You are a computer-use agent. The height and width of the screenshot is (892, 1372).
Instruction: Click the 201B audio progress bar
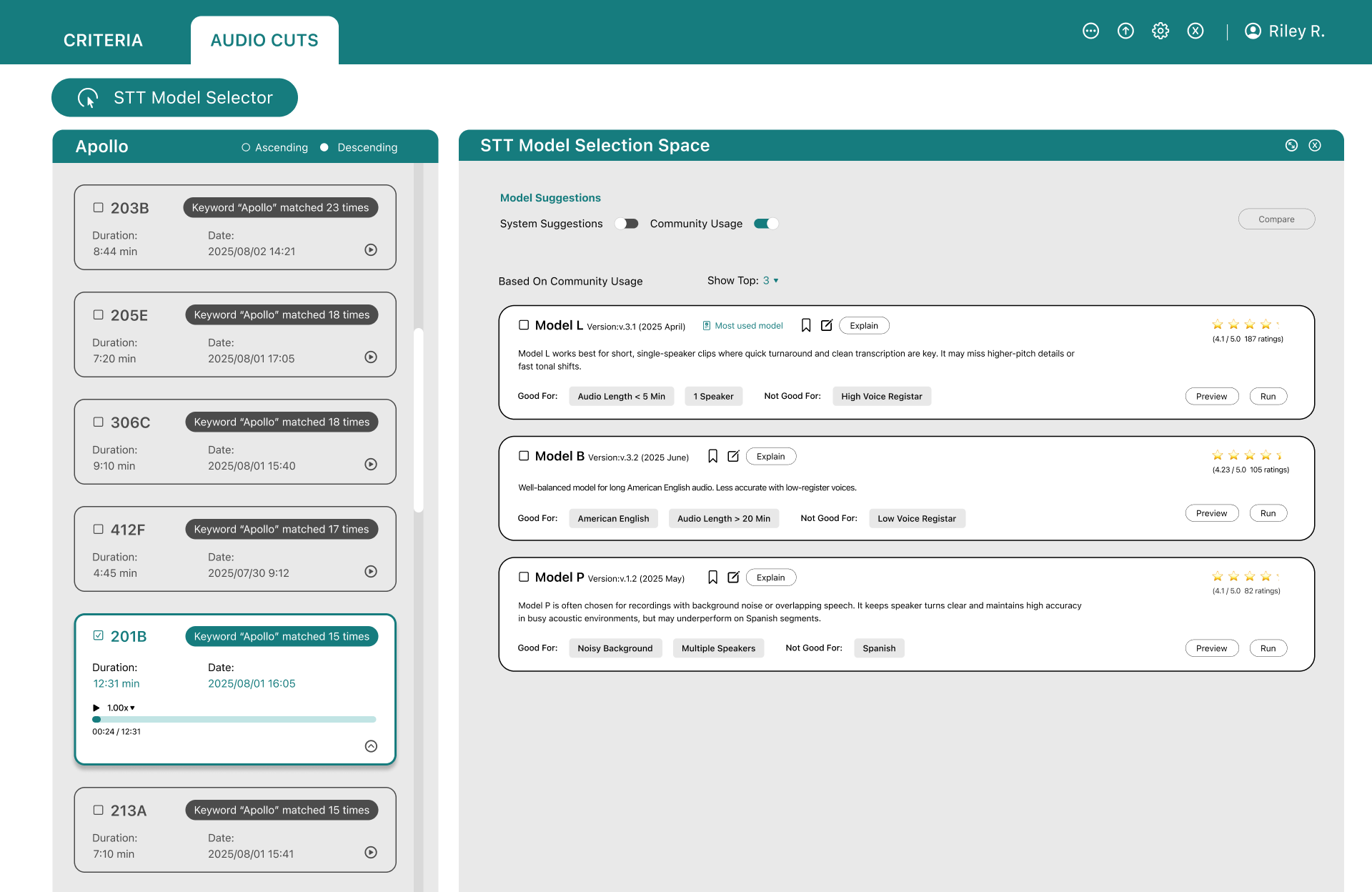[235, 719]
